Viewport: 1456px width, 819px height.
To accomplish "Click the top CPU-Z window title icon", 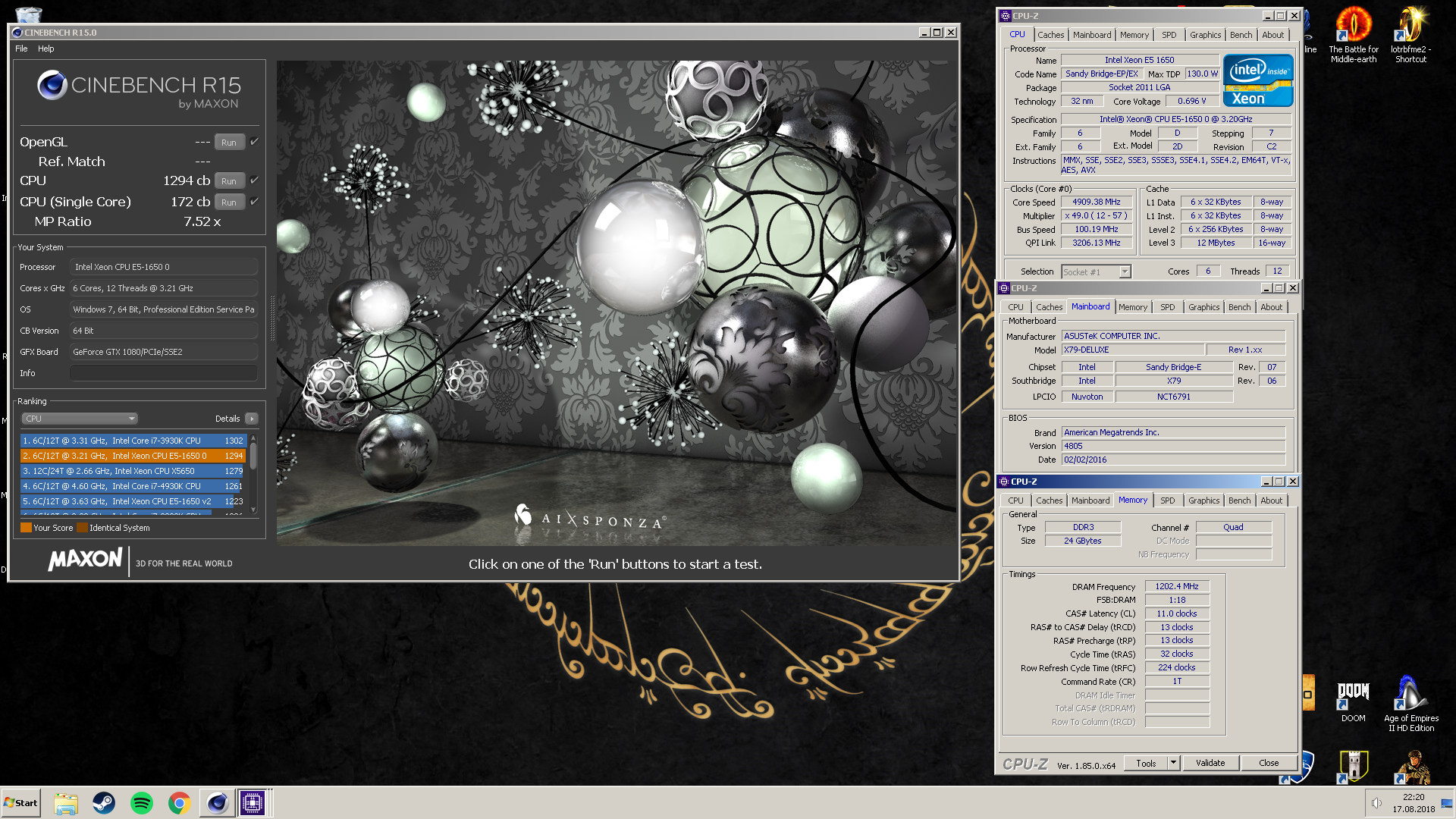I will [x=1005, y=16].
